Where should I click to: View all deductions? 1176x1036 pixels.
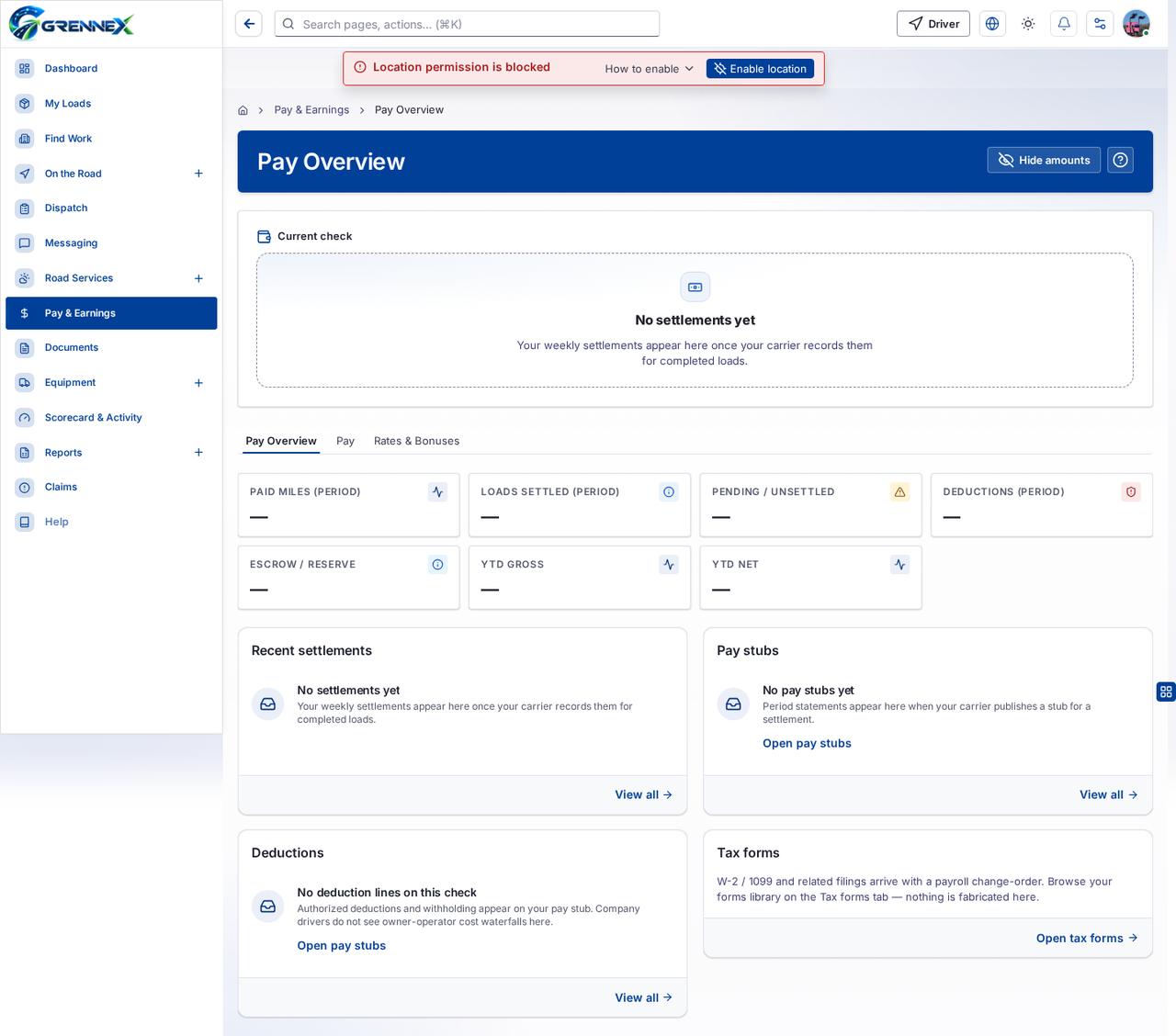(x=643, y=997)
